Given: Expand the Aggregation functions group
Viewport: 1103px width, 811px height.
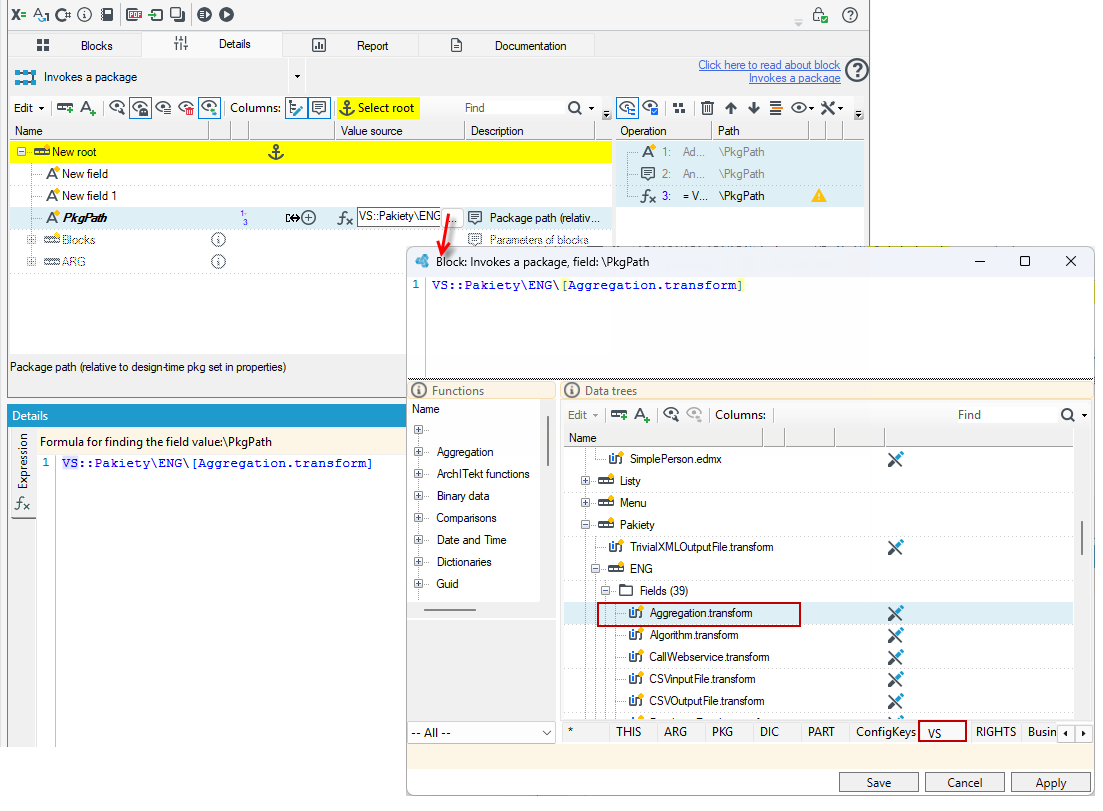Looking at the screenshot, I should [x=419, y=452].
